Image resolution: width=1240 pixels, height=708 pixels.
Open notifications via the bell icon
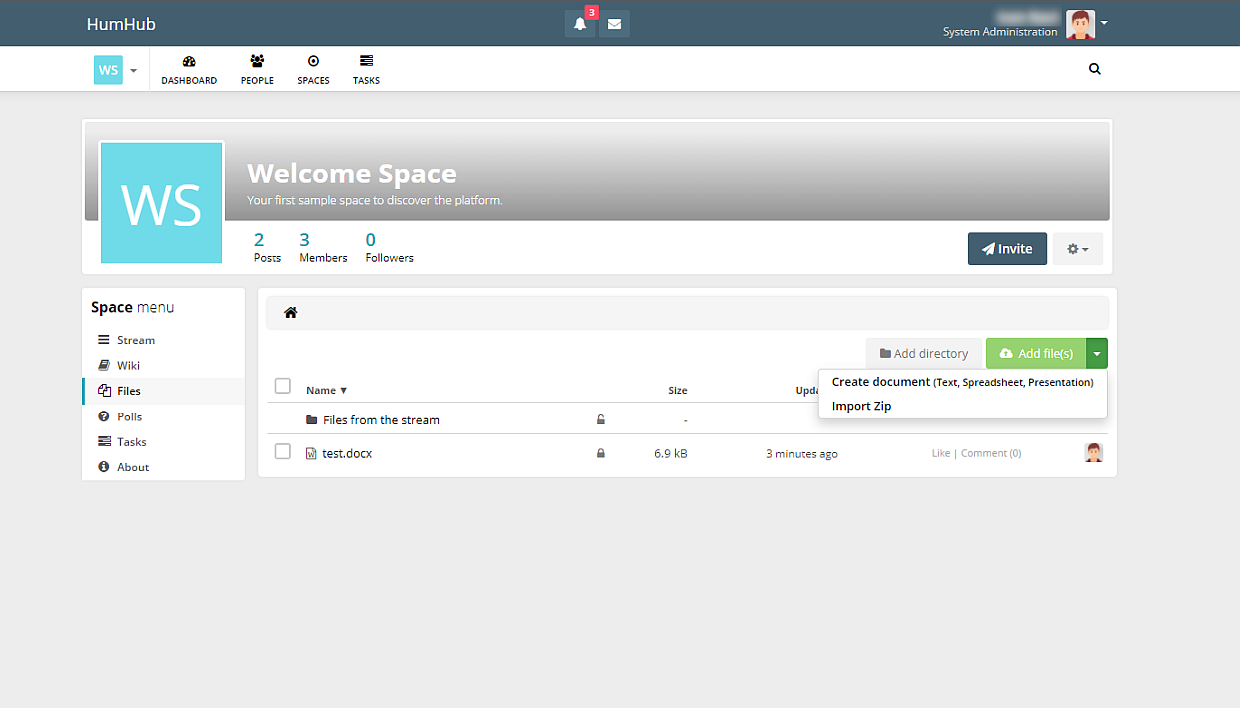[x=580, y=24]
